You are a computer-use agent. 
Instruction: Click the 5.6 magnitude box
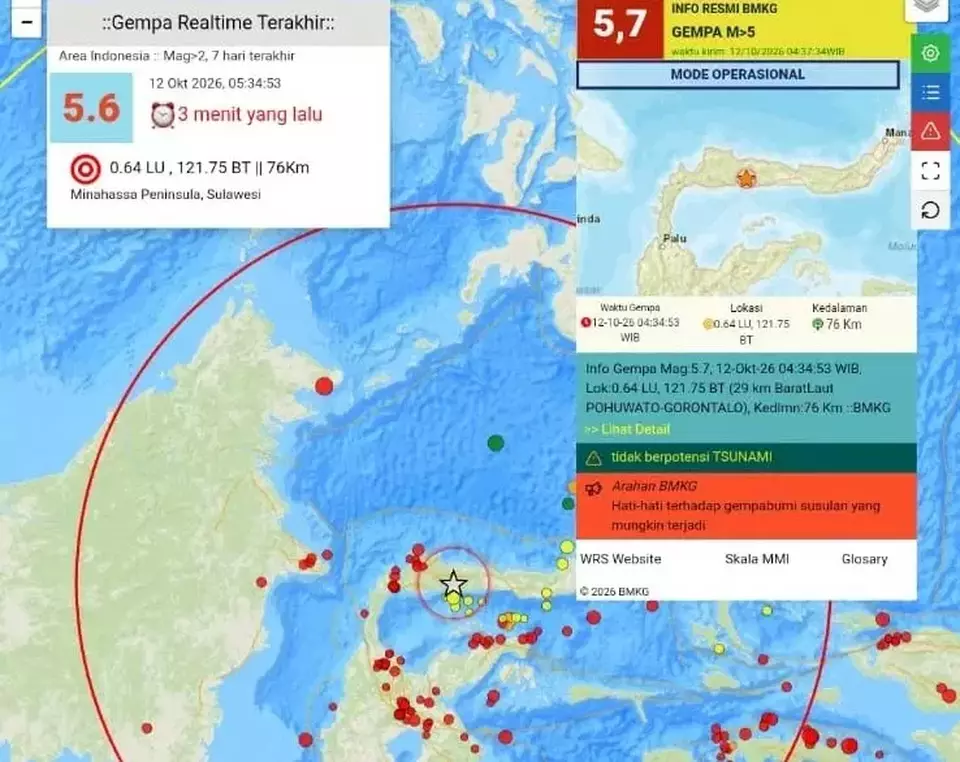91,108
